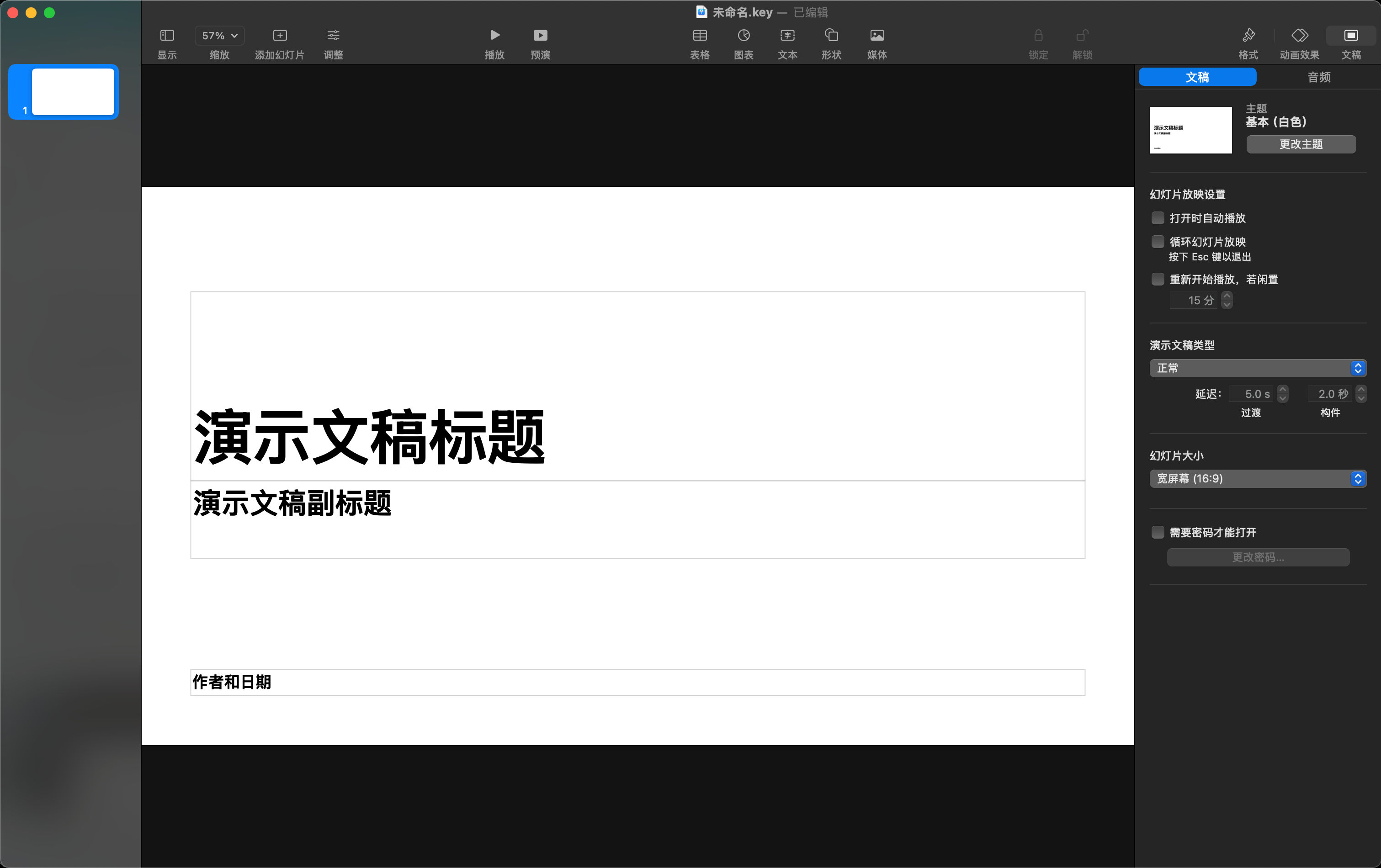Insert a table via toolbar icon
The image size is (1381, 868).
[x=699, y=36]
